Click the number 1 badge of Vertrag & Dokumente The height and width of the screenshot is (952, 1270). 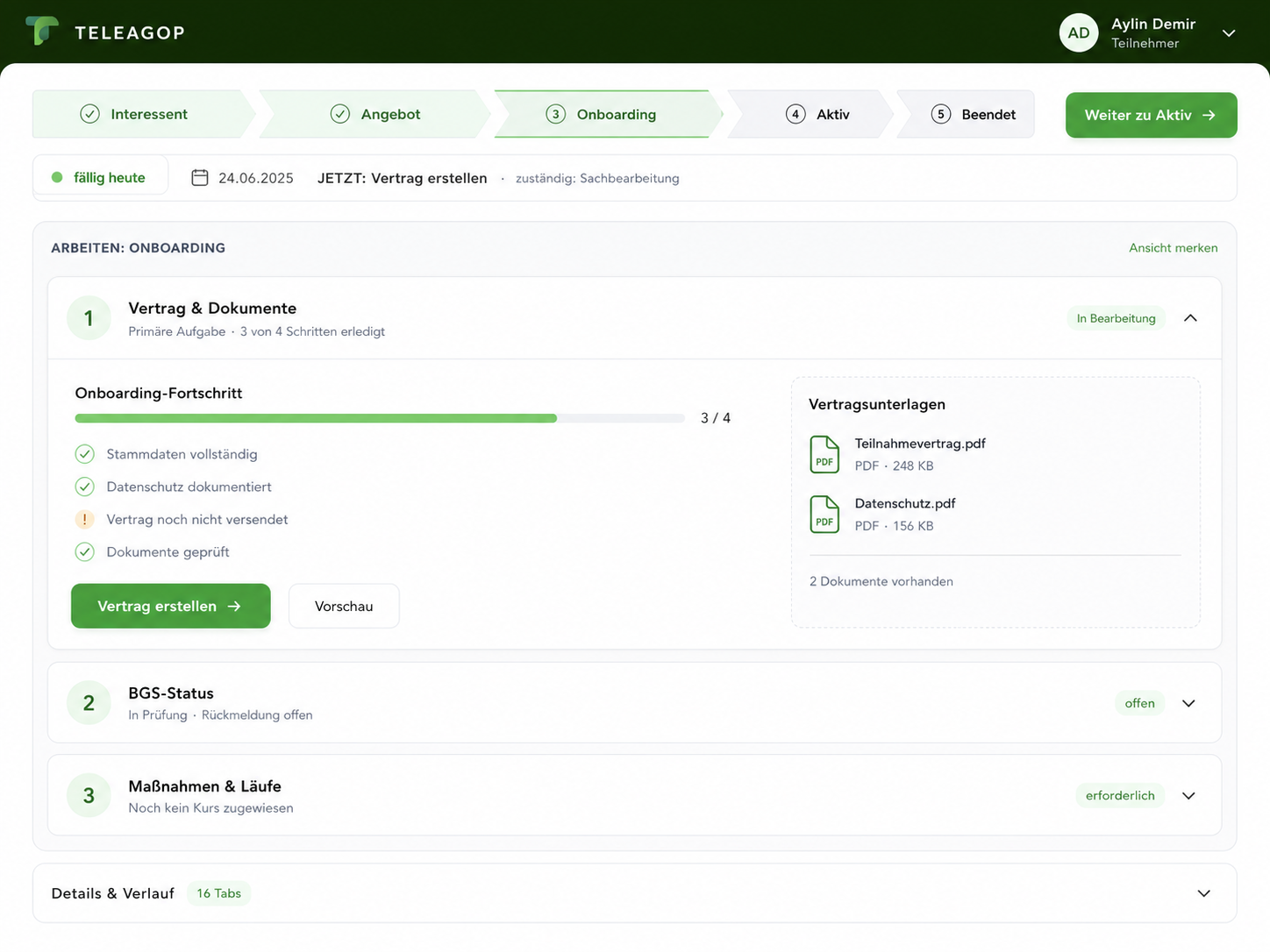[89, 318]
